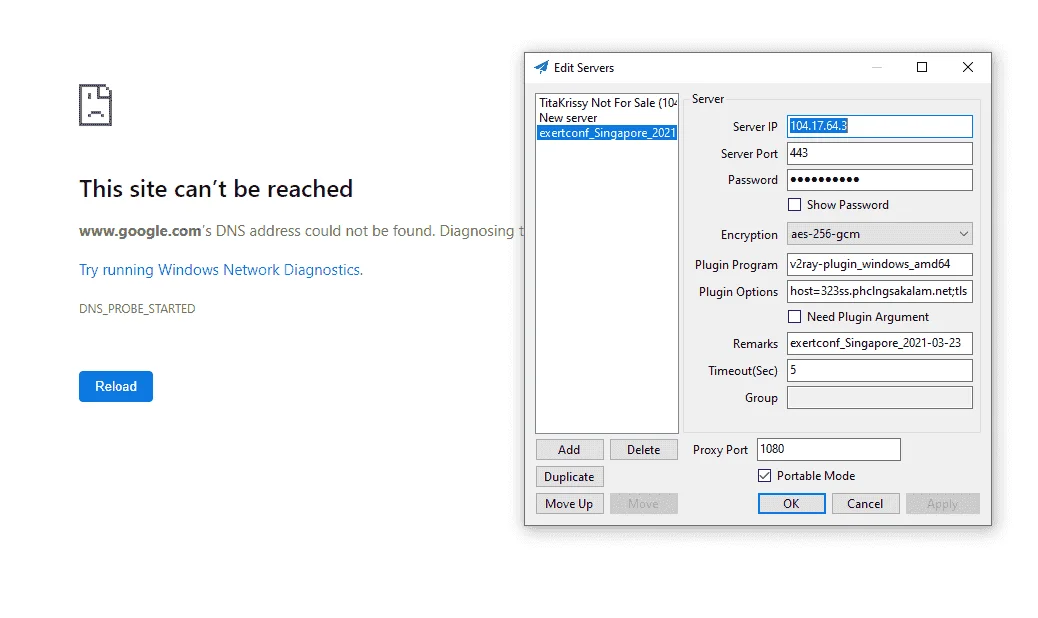This screenshot has width=1038, height=618.
Task: Click the Cancel button
Action: pyautogui.click(x=865, y=504)
